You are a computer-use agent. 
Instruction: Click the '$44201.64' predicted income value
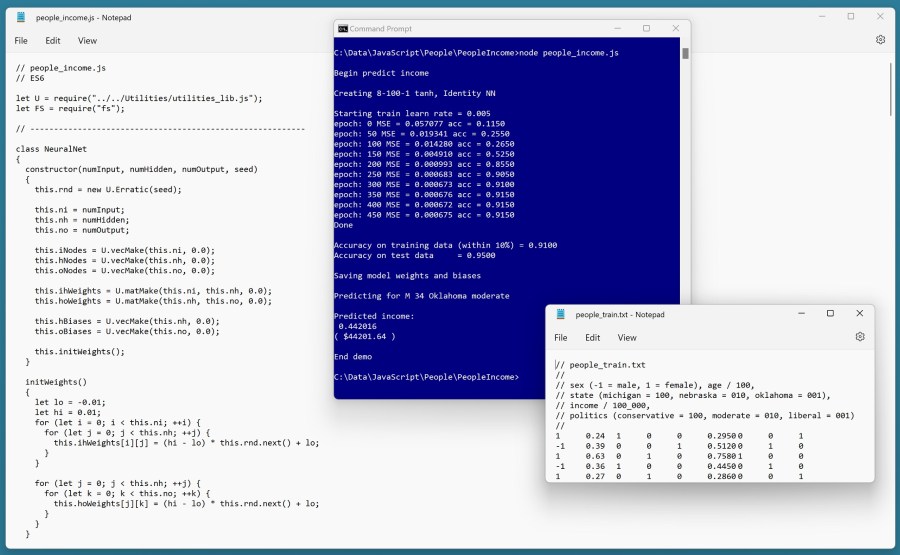point(364,337)
